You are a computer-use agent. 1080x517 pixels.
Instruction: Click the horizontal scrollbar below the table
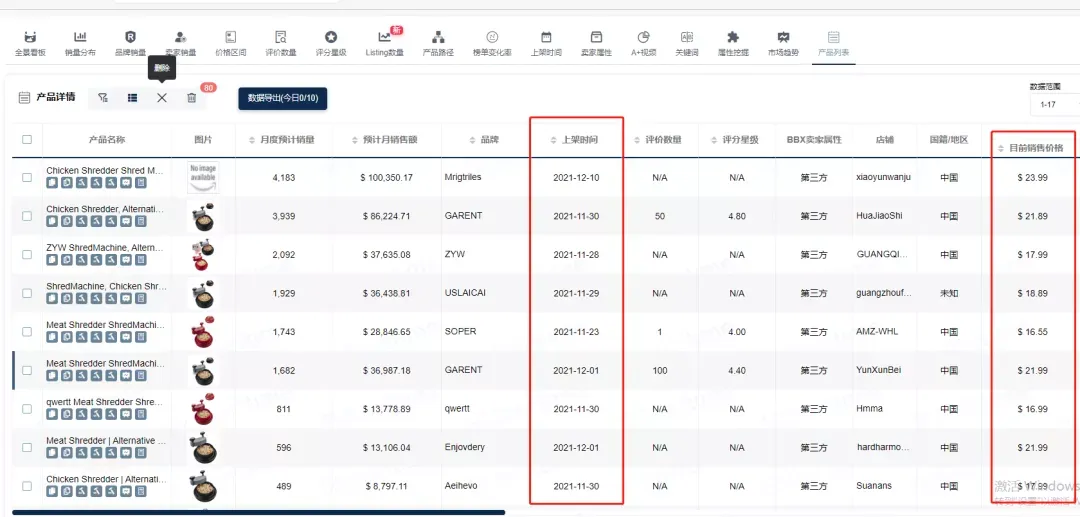(259, 513)
